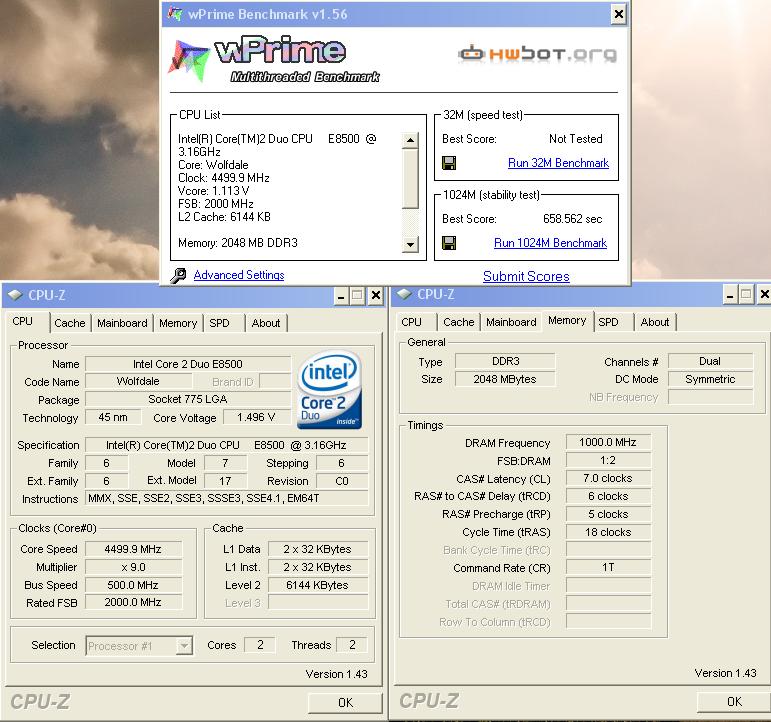Click the memory Type DDR3 field
Screen dimensions: 771x722
(x=505, y=361)
